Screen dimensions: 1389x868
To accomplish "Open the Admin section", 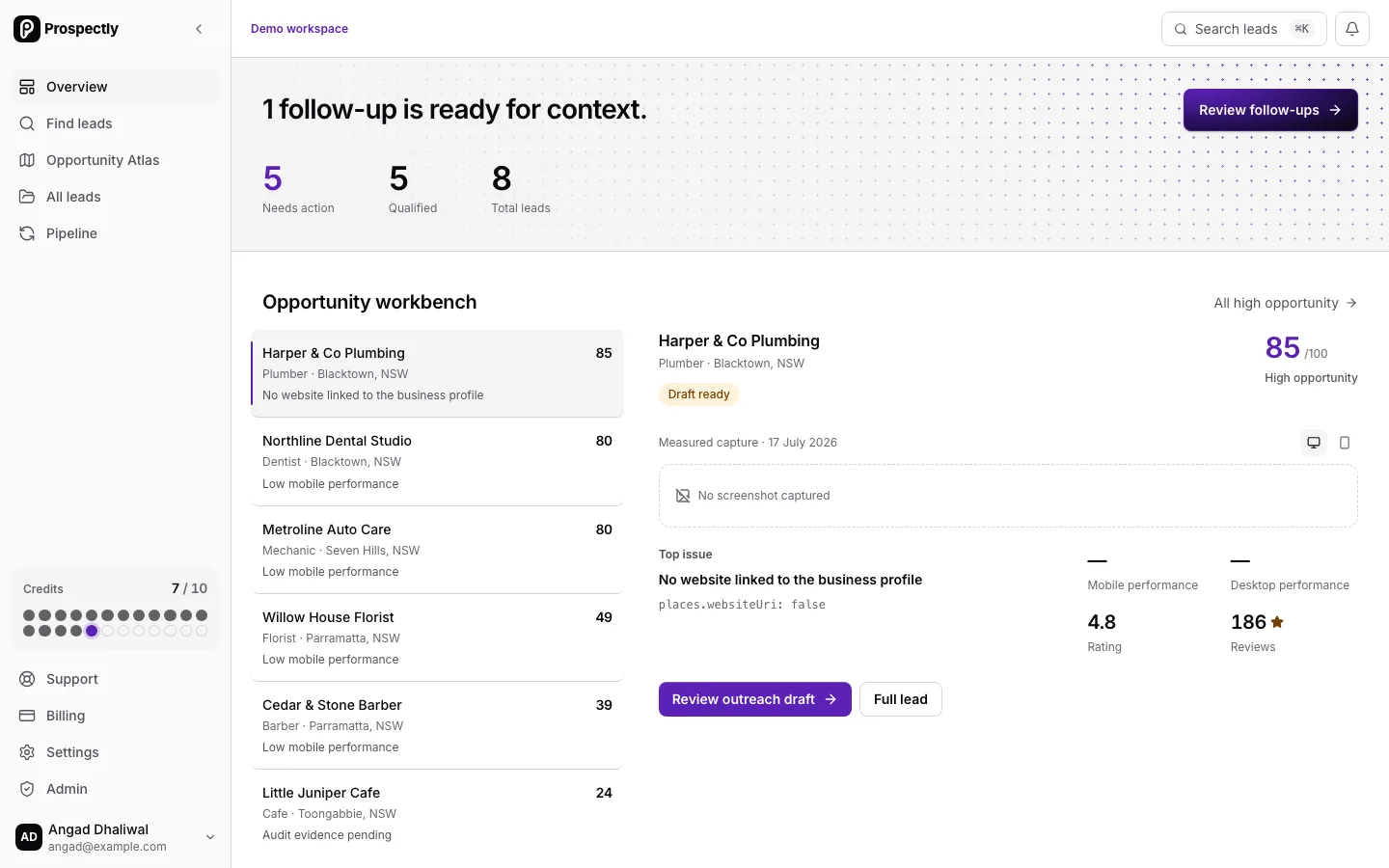I will pos(115,789).
